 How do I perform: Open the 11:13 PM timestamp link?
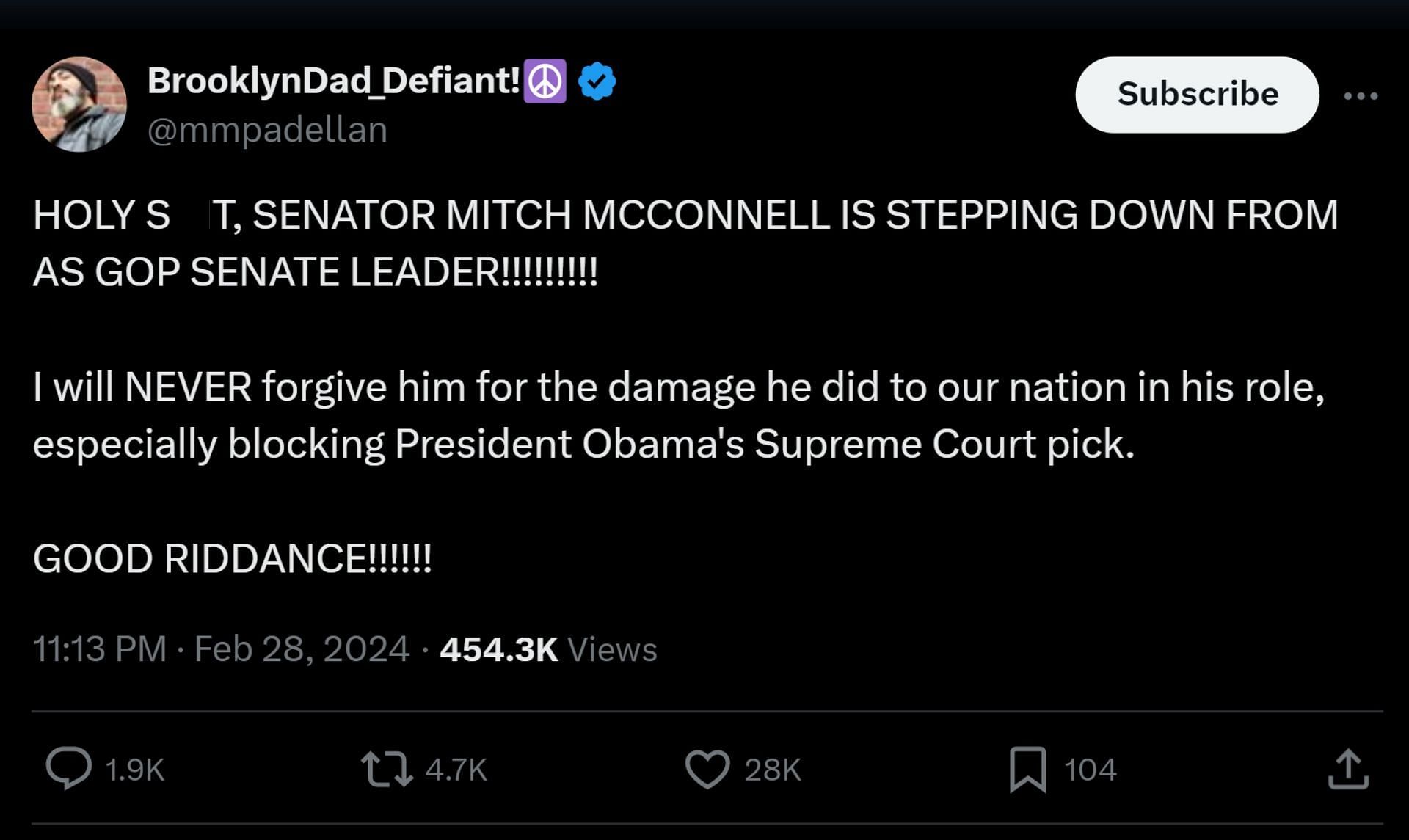(100, 649)
